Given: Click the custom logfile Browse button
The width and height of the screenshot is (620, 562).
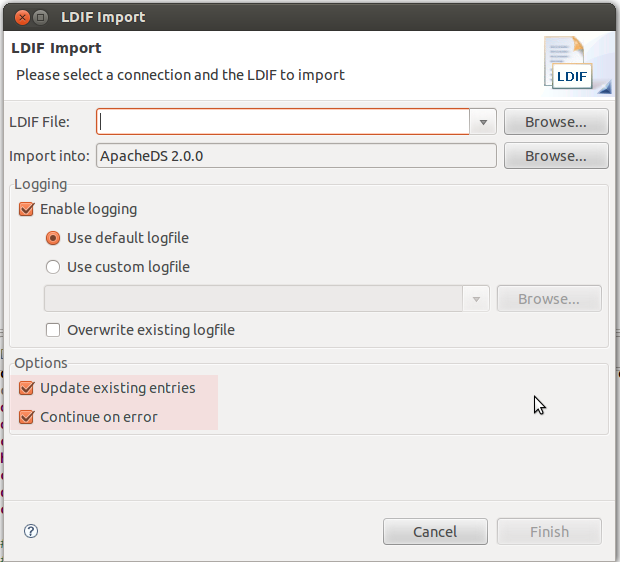Looking at the screenshot, I should (549, 299).
